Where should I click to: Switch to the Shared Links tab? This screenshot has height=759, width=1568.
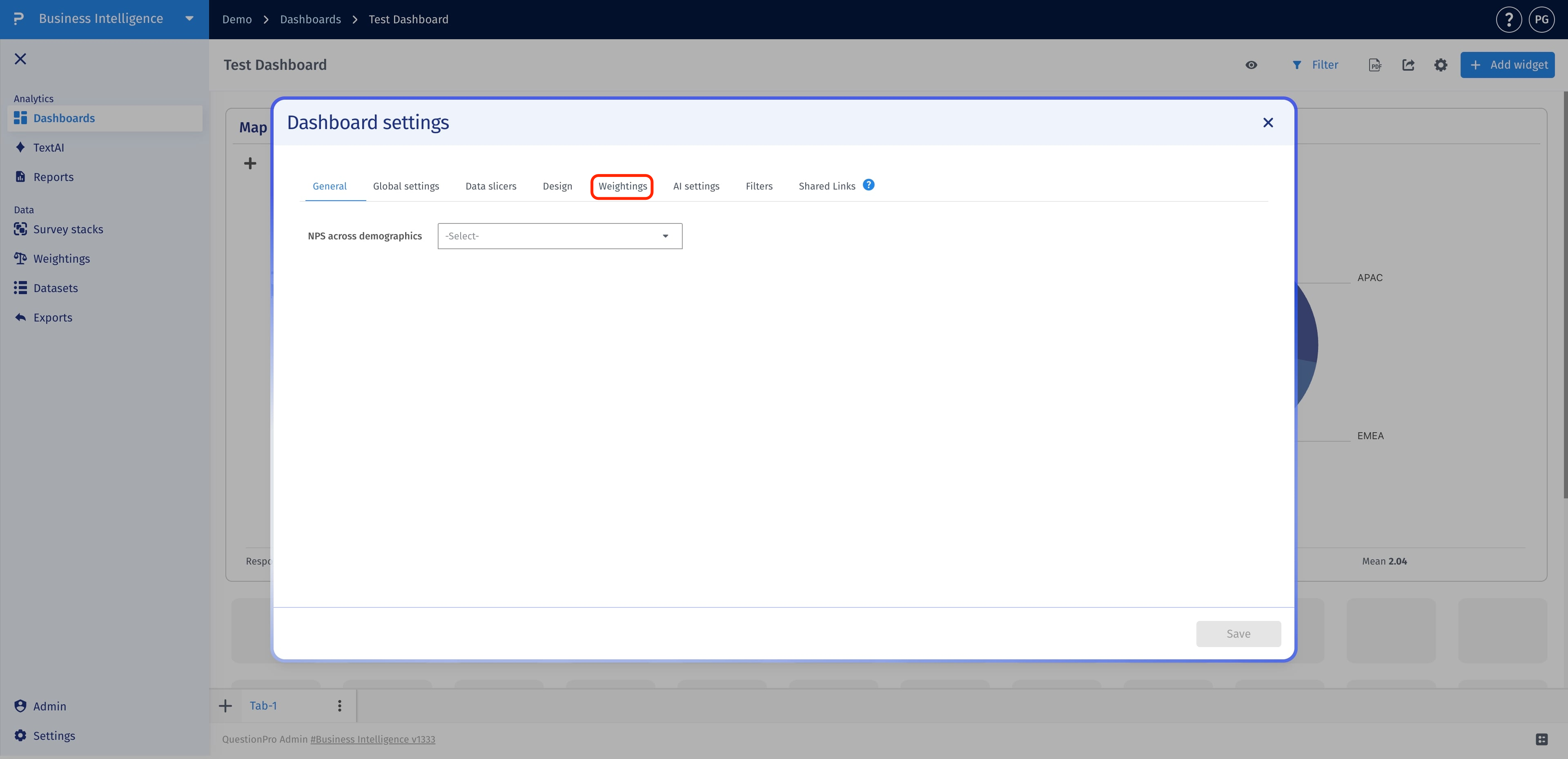click(826, 186)
